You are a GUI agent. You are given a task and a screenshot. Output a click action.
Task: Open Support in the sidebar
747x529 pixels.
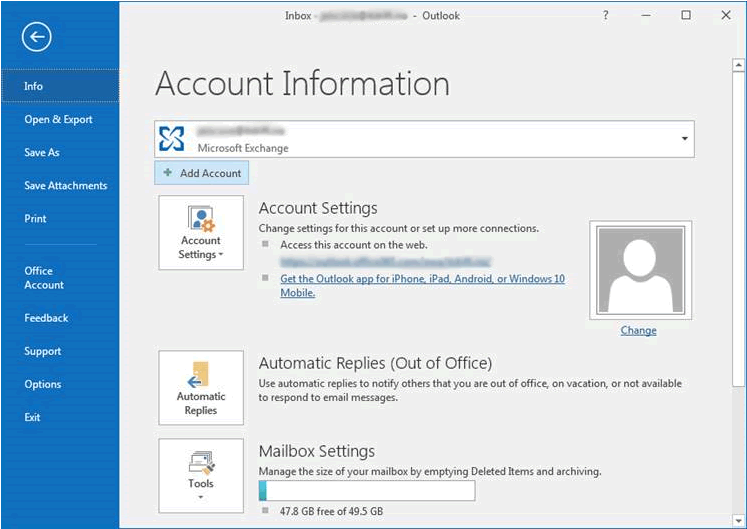43,351
